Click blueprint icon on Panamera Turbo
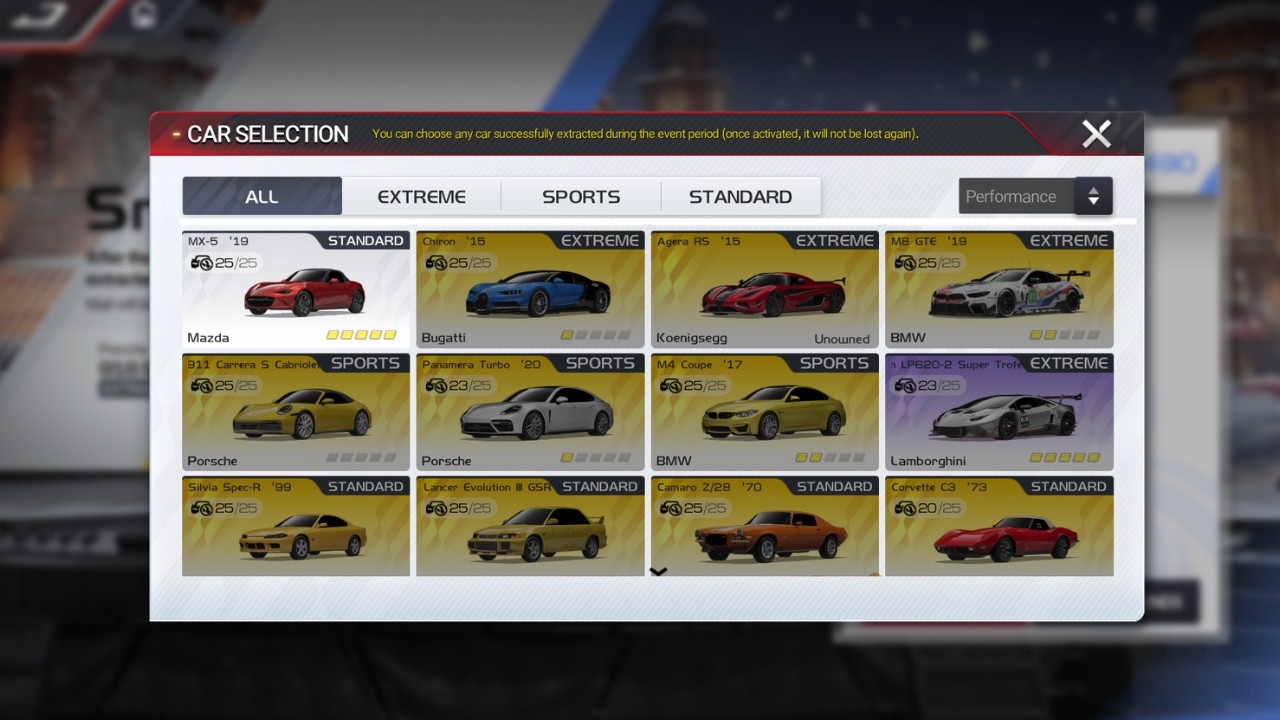This screenshot has height=720, width=1280. (436, 385)
